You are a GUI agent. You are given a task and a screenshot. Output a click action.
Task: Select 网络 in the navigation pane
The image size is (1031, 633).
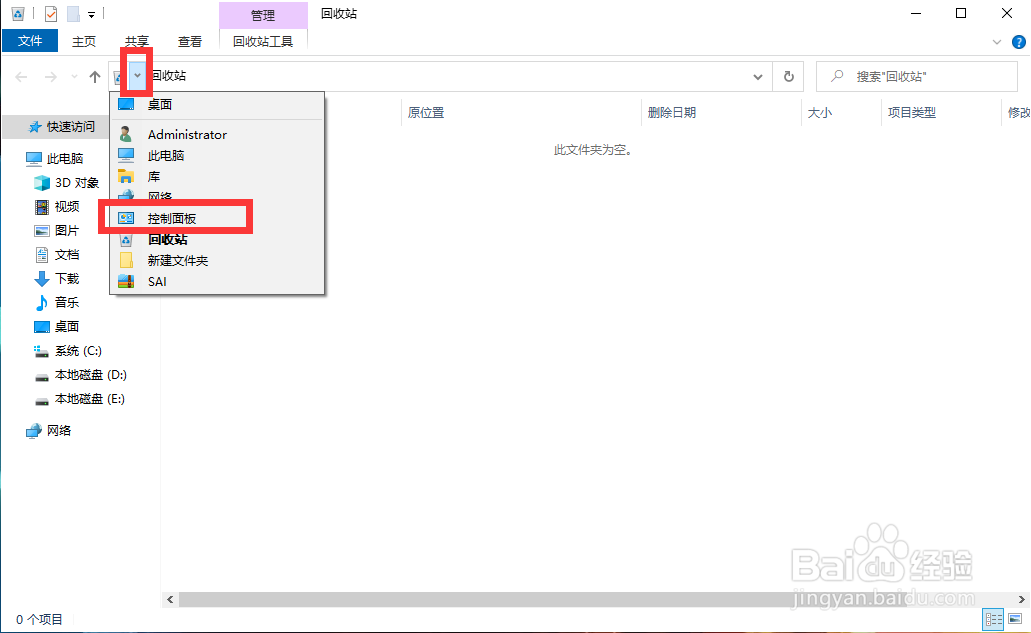[59, 431]
